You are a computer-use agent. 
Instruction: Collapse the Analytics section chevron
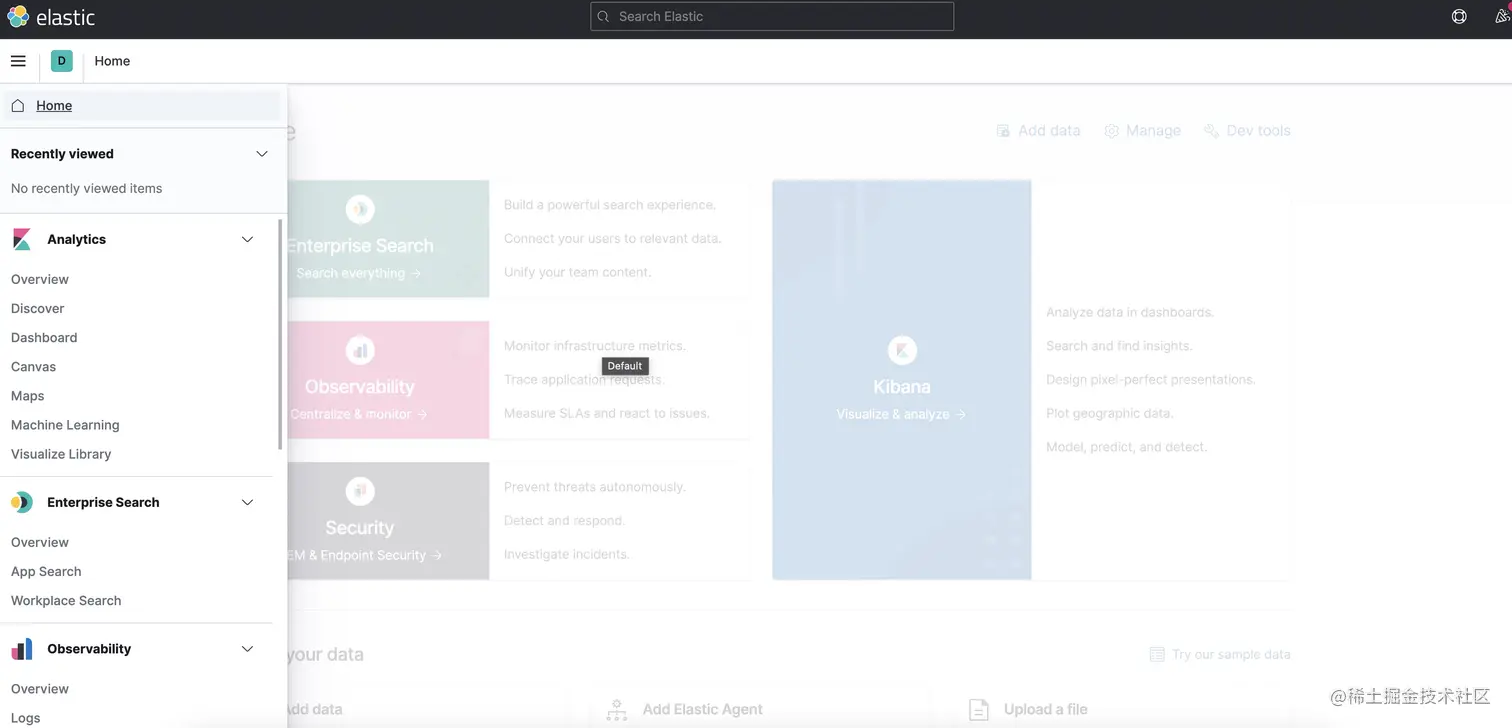[247, 239]
